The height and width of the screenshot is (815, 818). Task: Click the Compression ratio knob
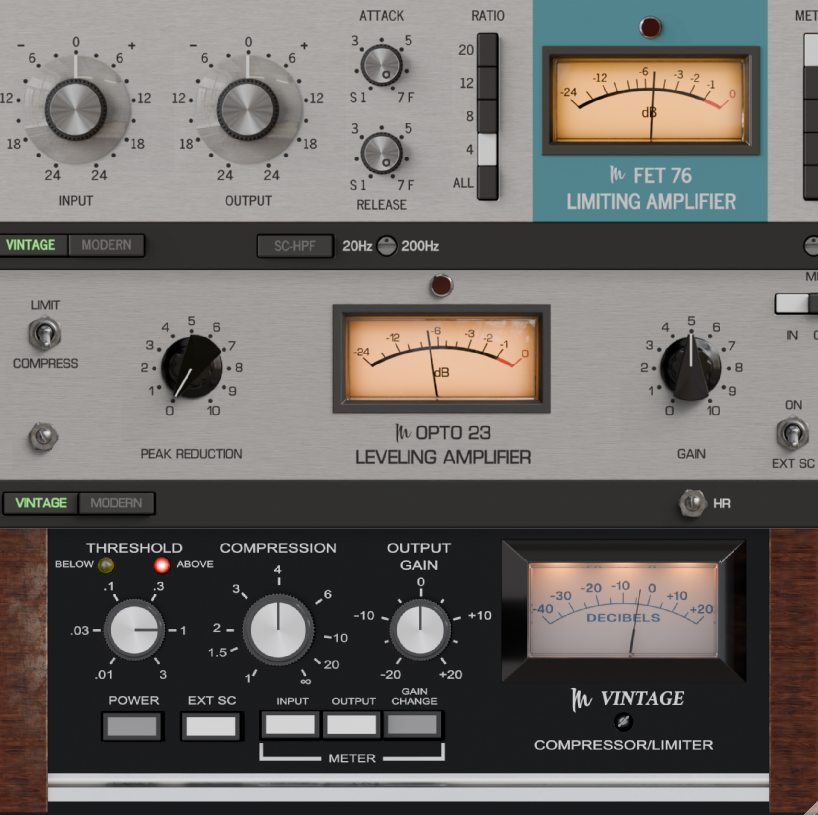pyautogui.click(x=278, y=629)
